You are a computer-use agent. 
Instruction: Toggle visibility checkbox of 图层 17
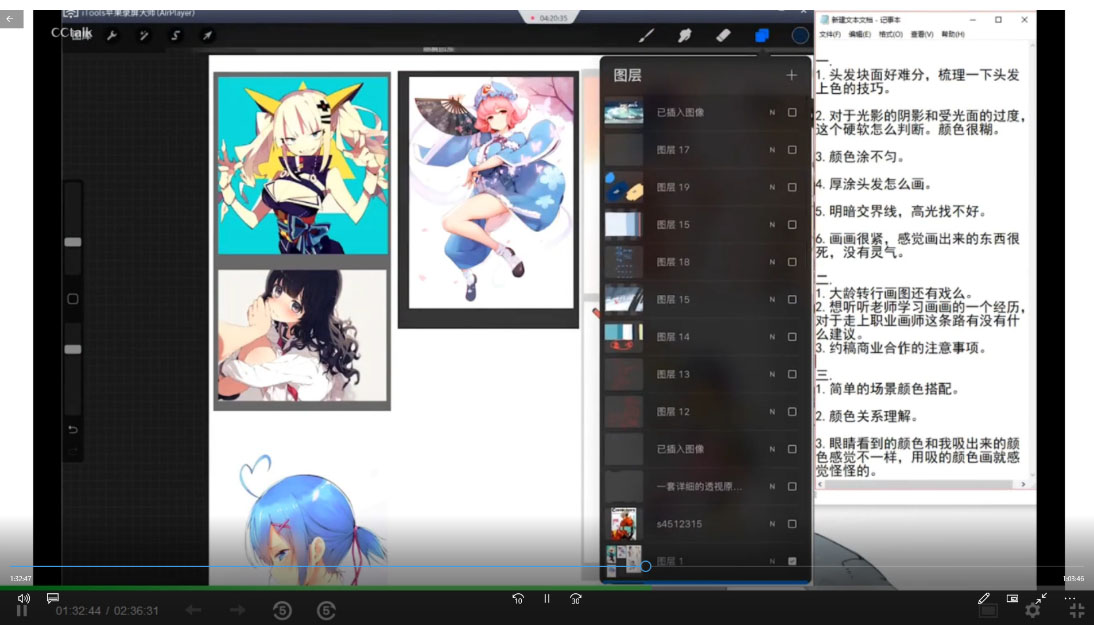(x=792, y=150)
